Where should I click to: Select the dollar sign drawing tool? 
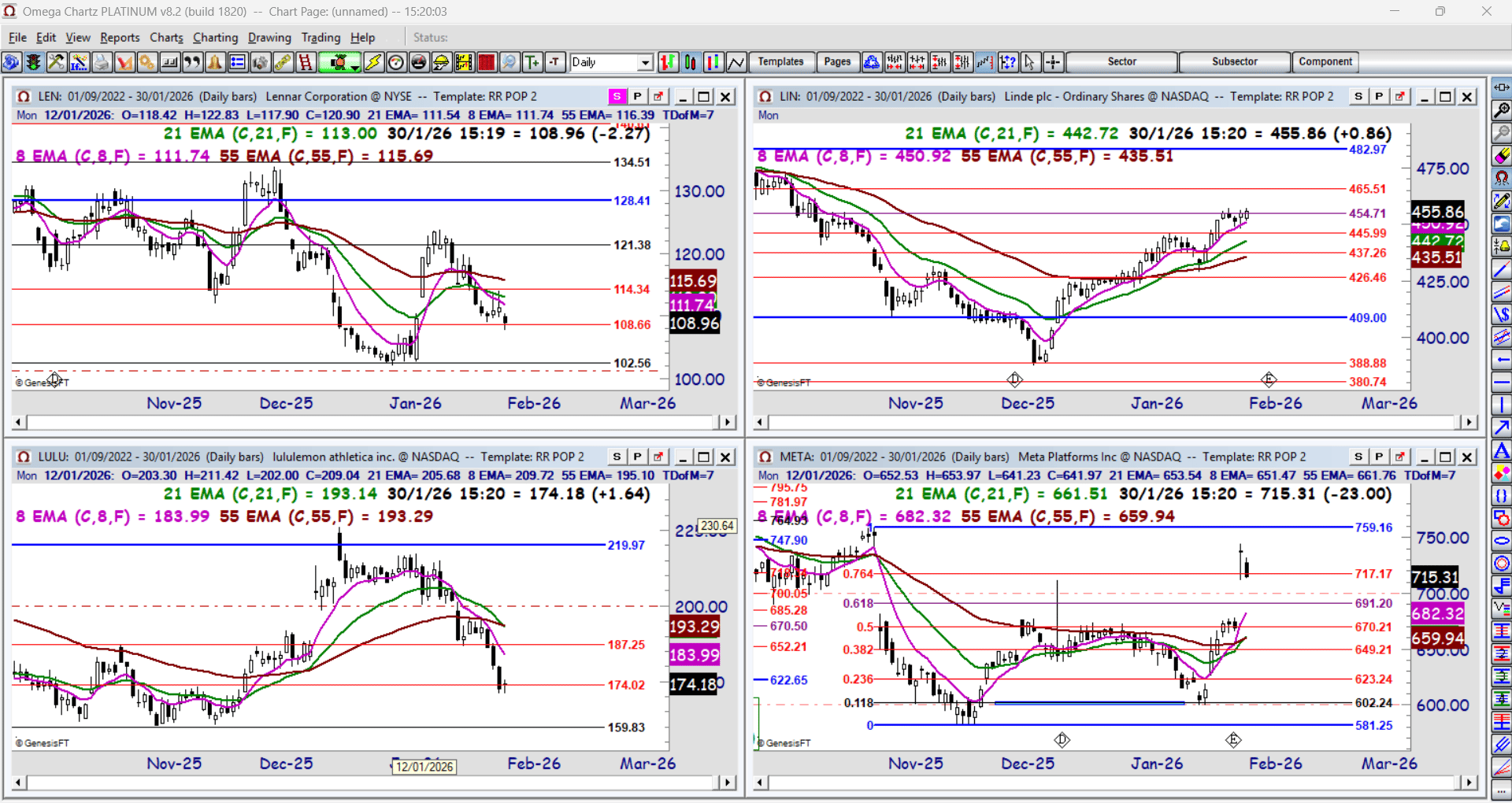[x=1502, y=314]
